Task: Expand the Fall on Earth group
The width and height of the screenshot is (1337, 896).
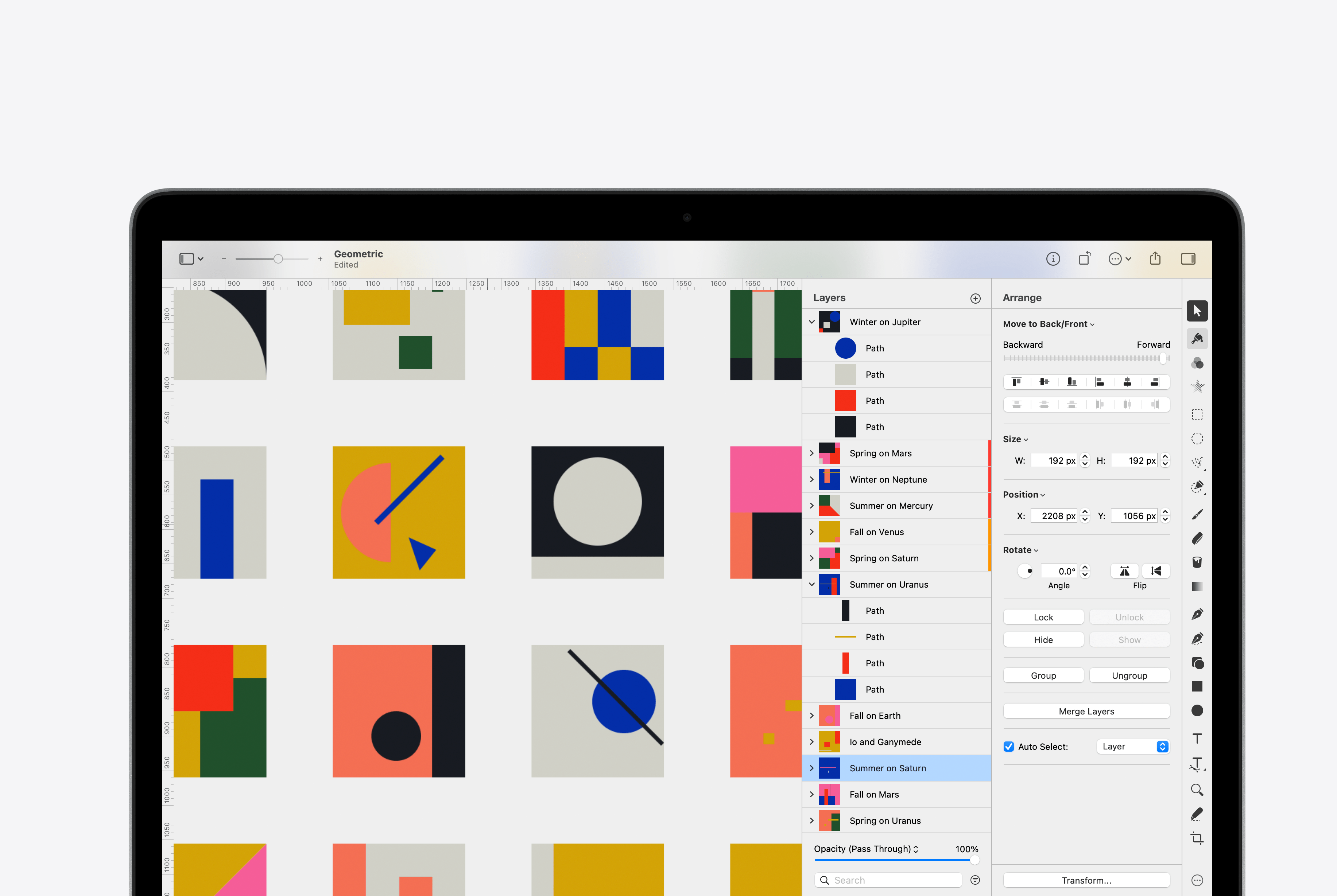Action: point(812,716)
